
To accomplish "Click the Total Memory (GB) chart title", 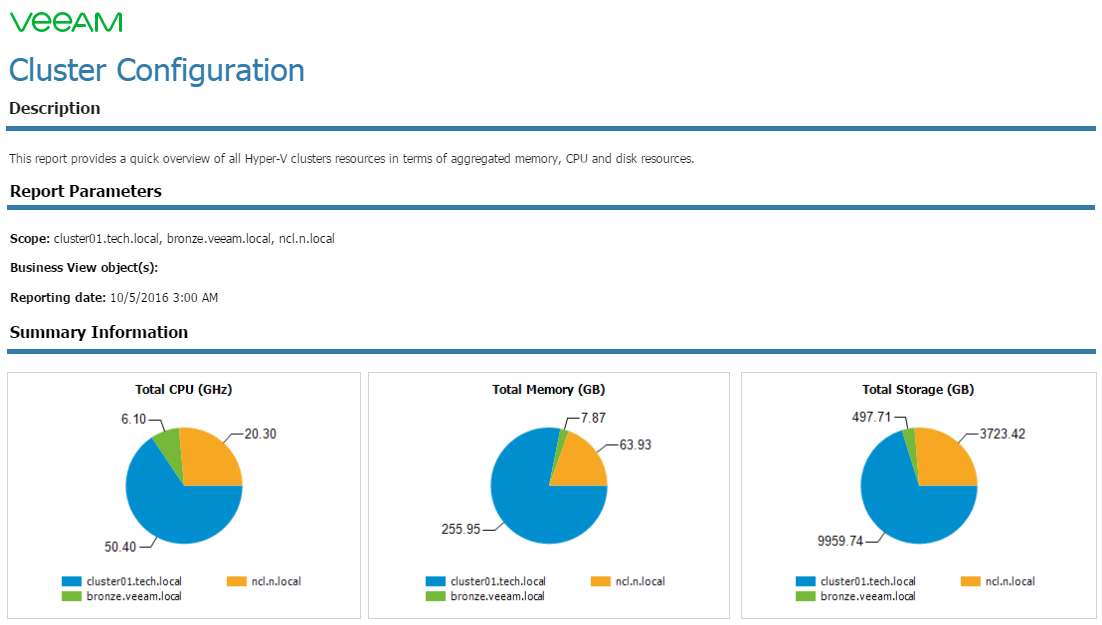I will pos(548,389).
